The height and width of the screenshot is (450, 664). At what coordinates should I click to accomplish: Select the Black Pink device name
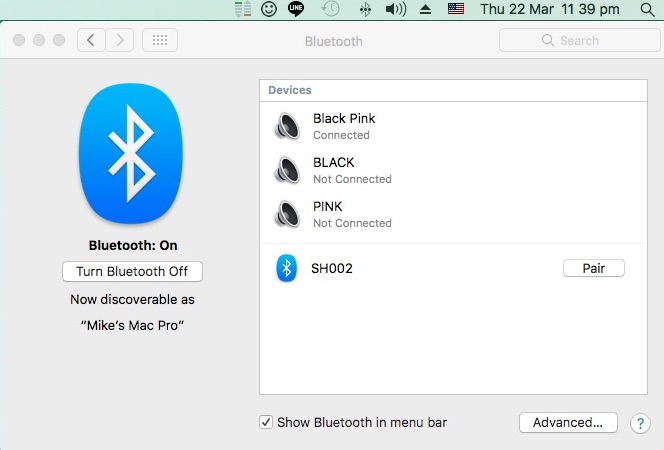344,119
